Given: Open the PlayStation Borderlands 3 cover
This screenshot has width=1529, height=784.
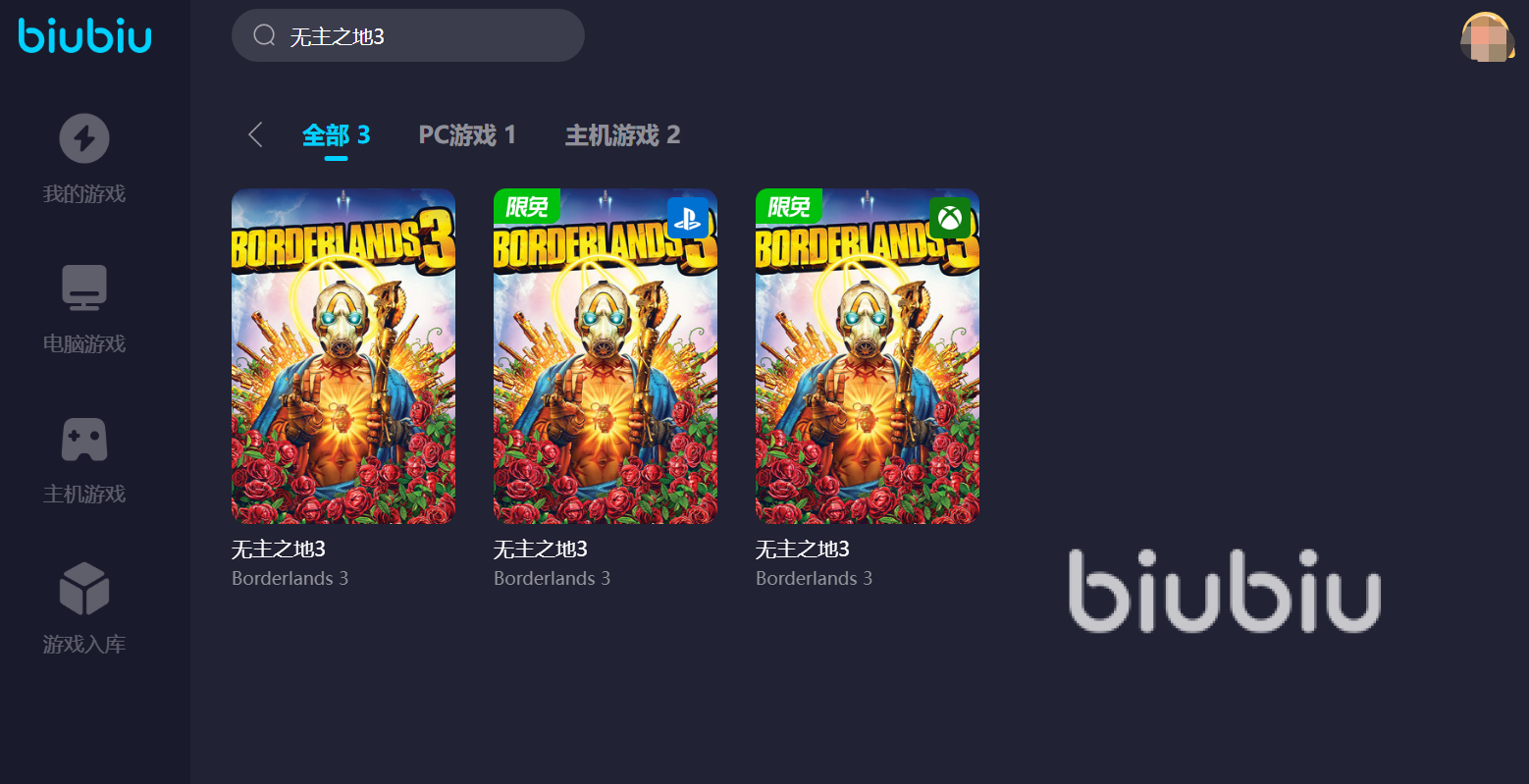Looking at the screenshot, I should 606,356.
